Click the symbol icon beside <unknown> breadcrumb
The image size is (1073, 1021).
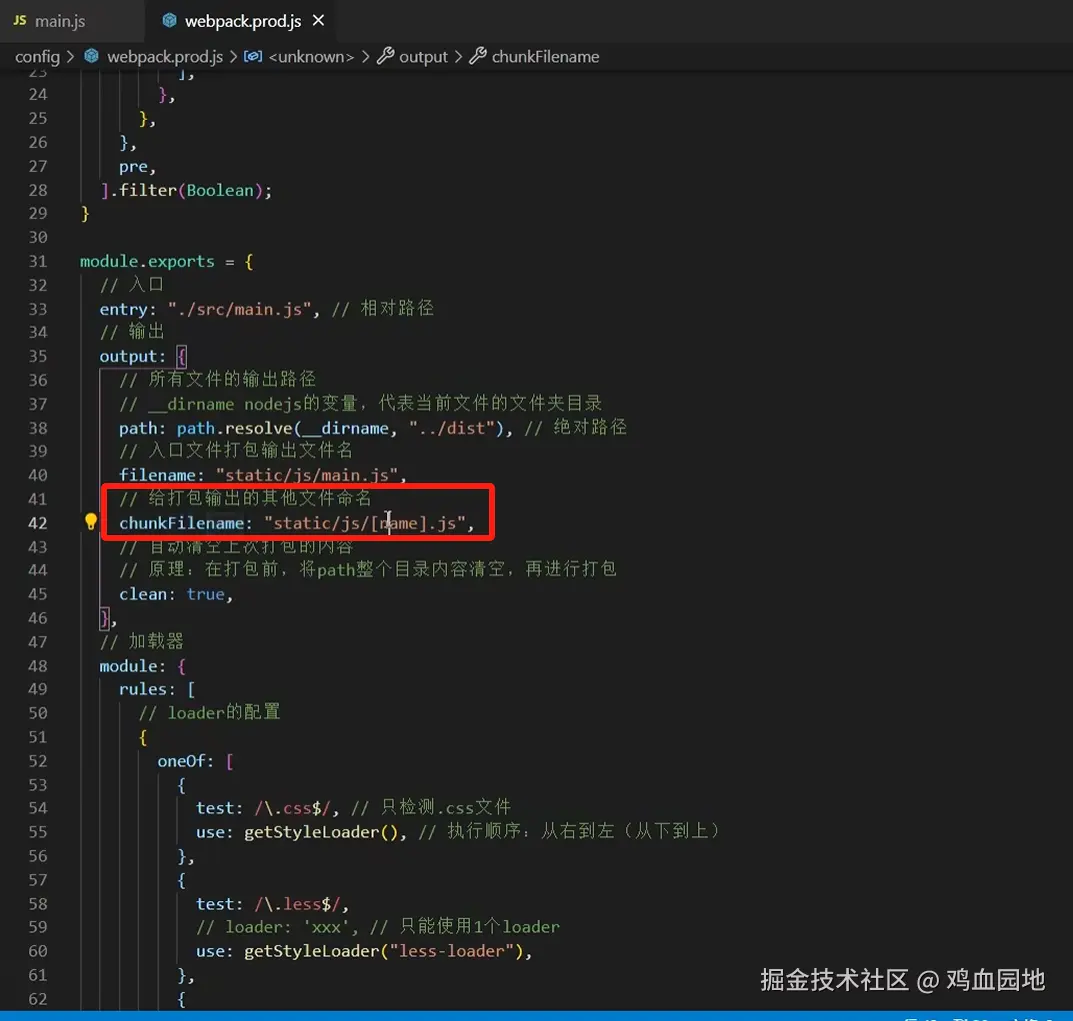(x=253, y=56)
